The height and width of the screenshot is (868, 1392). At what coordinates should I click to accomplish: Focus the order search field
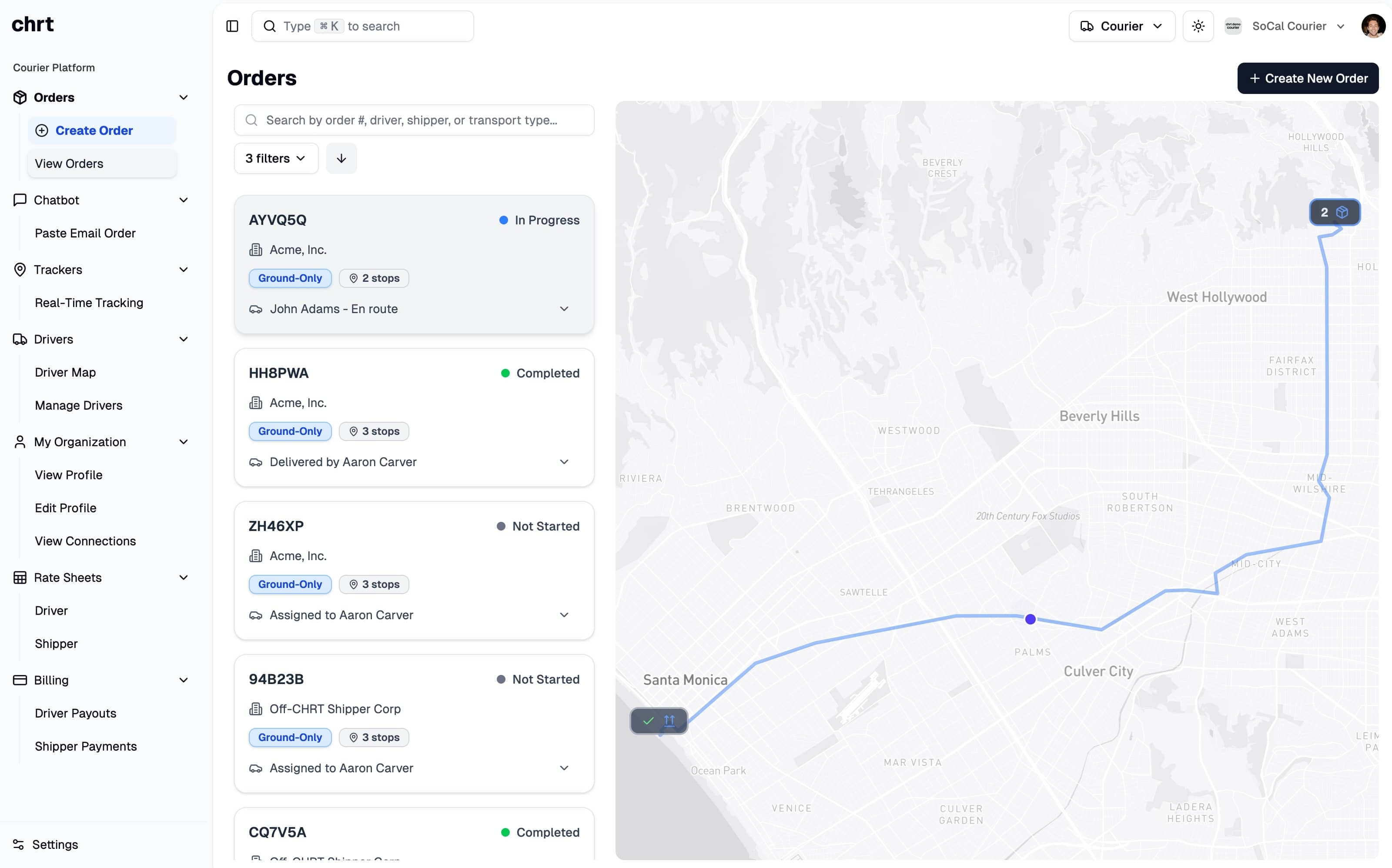(x=413, y=120)
